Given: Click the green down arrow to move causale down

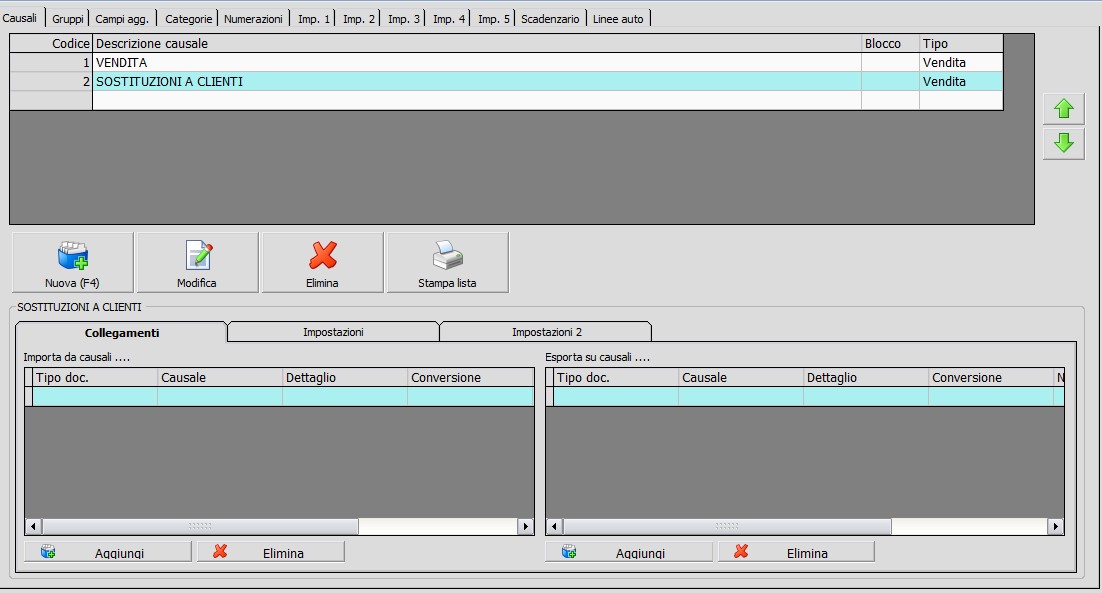Looking at the screenshot, I should click(x=1063, y=143).
